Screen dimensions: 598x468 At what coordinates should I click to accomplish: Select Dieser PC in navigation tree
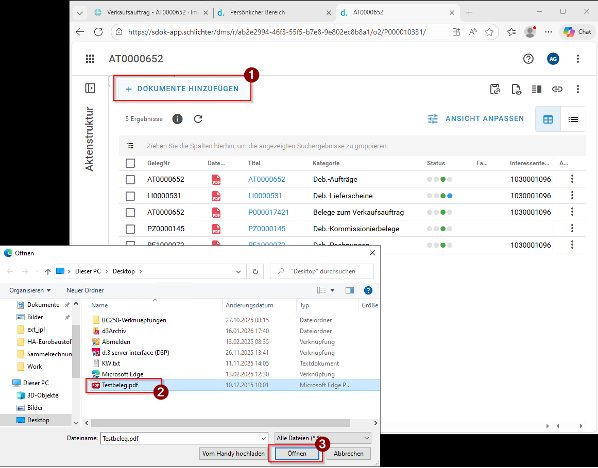(x=31, y=383)
